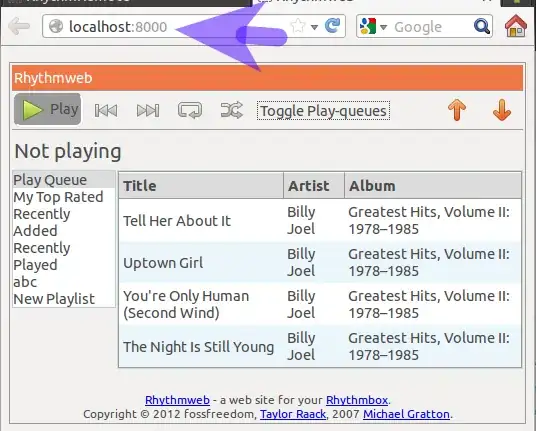This screenshot has height=431, width=536.
Task: Click the browser back arrow
Action: click(x=19, y=26)
